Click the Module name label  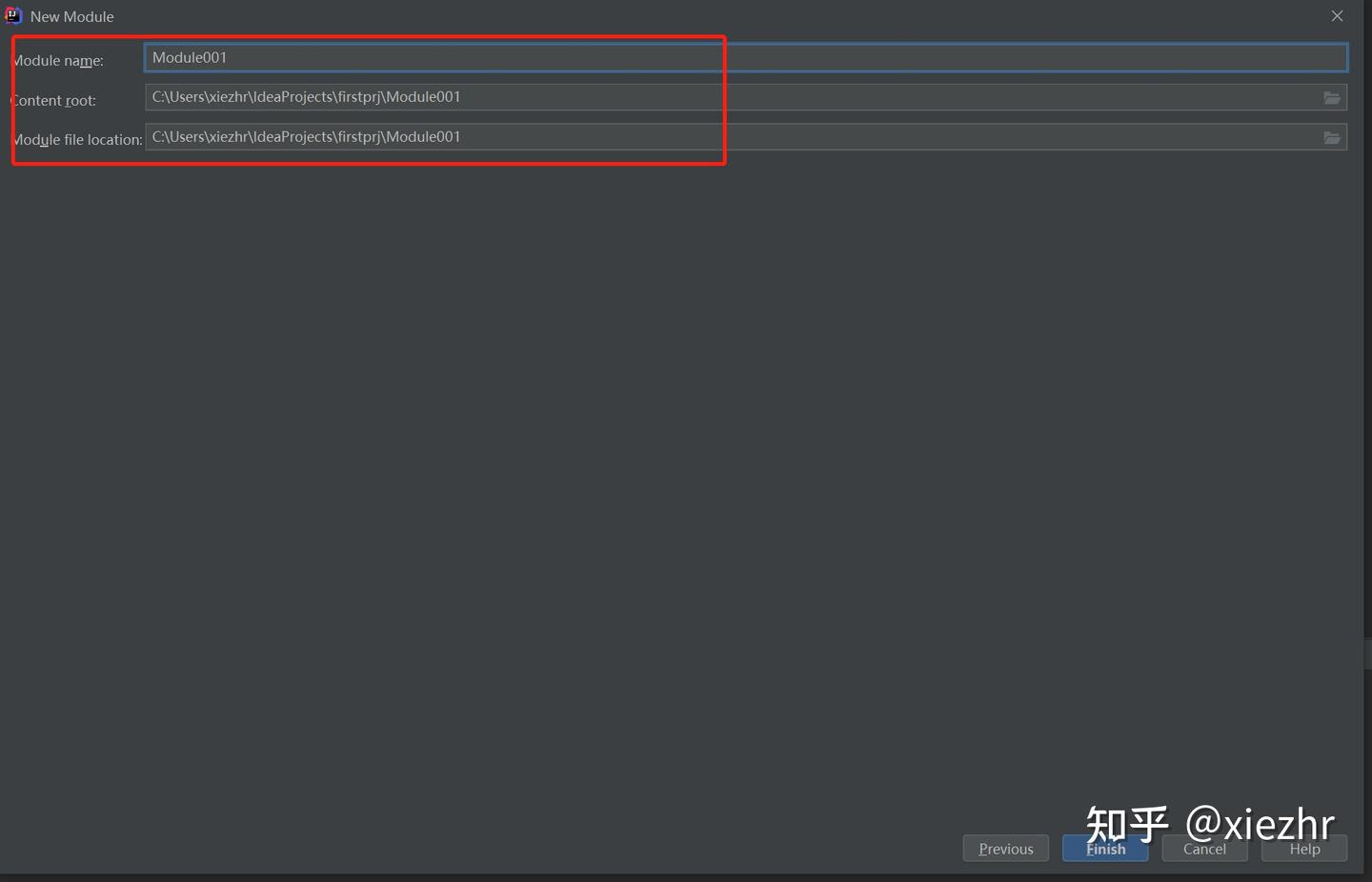(59, 60)
